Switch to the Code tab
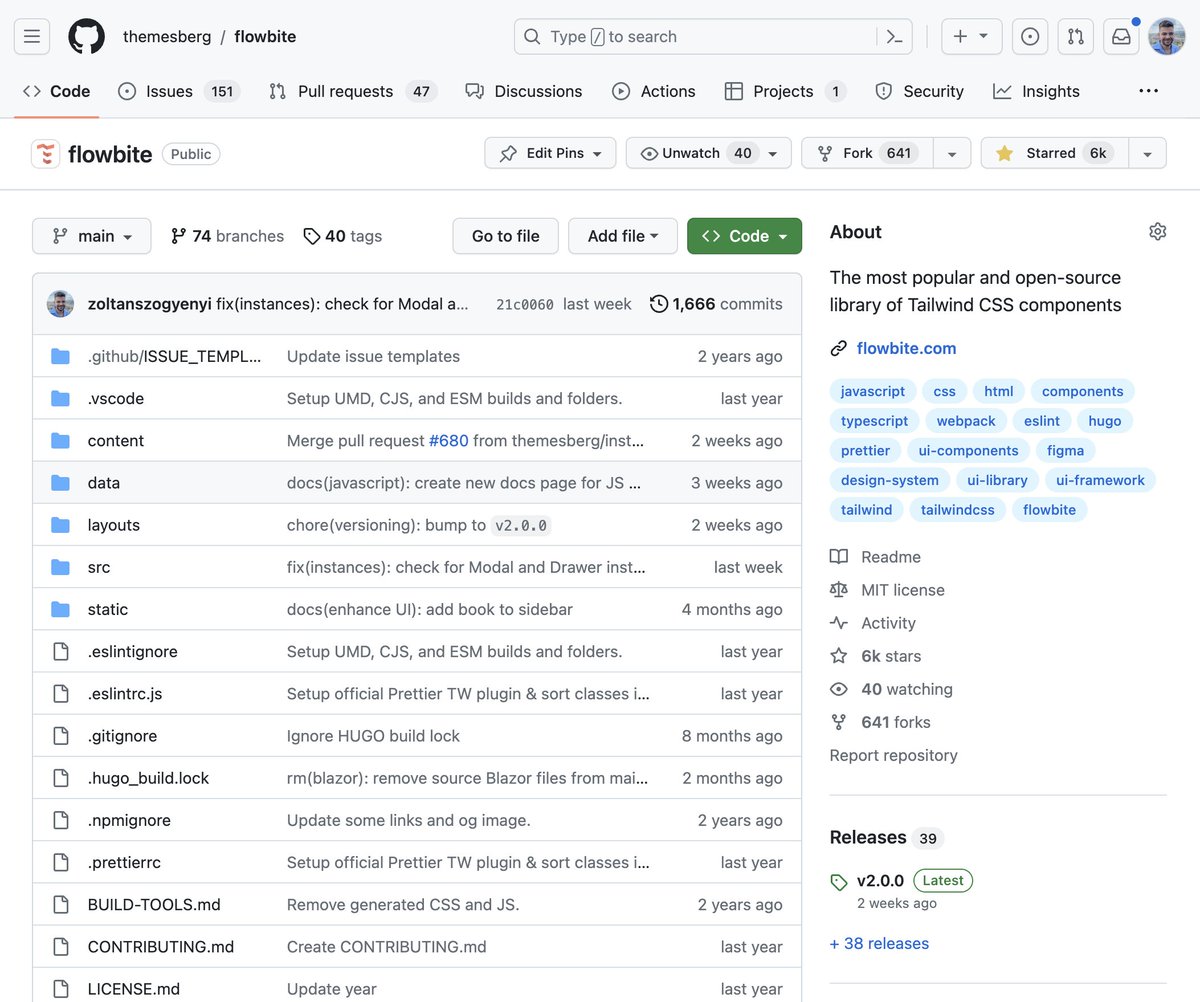 [57, 91]
